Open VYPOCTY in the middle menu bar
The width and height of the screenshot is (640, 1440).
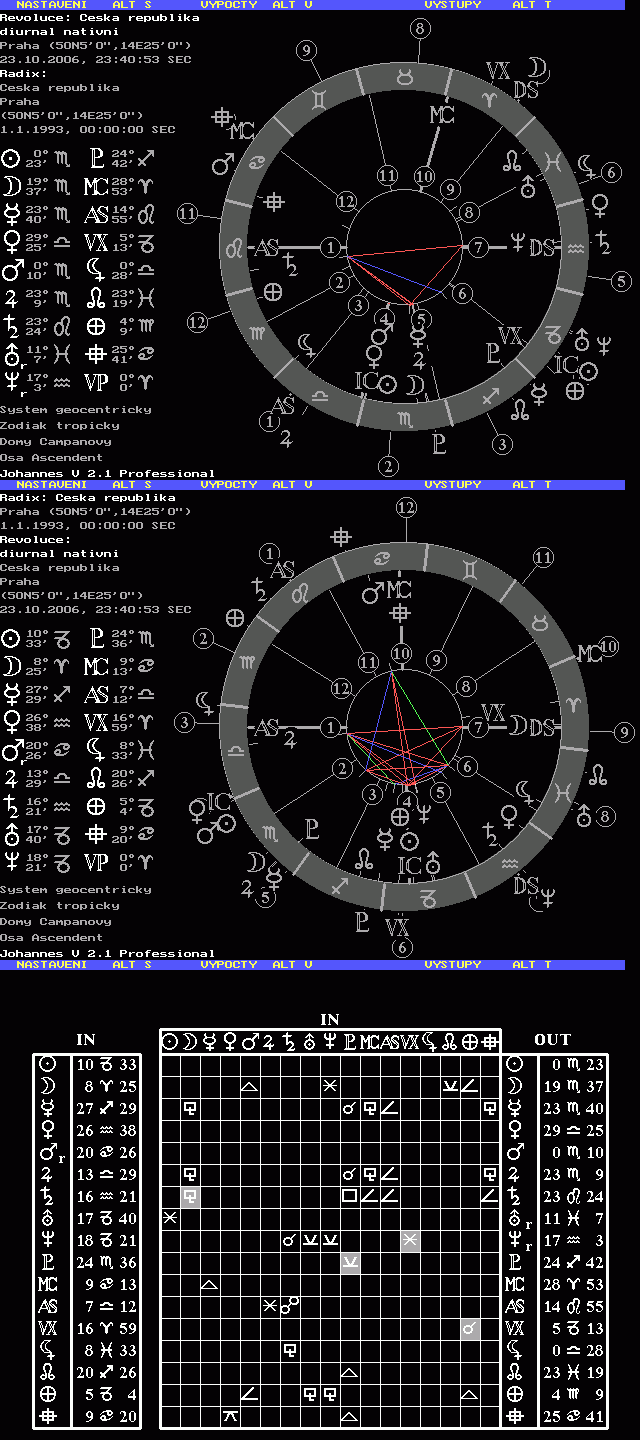click(229, 485)
